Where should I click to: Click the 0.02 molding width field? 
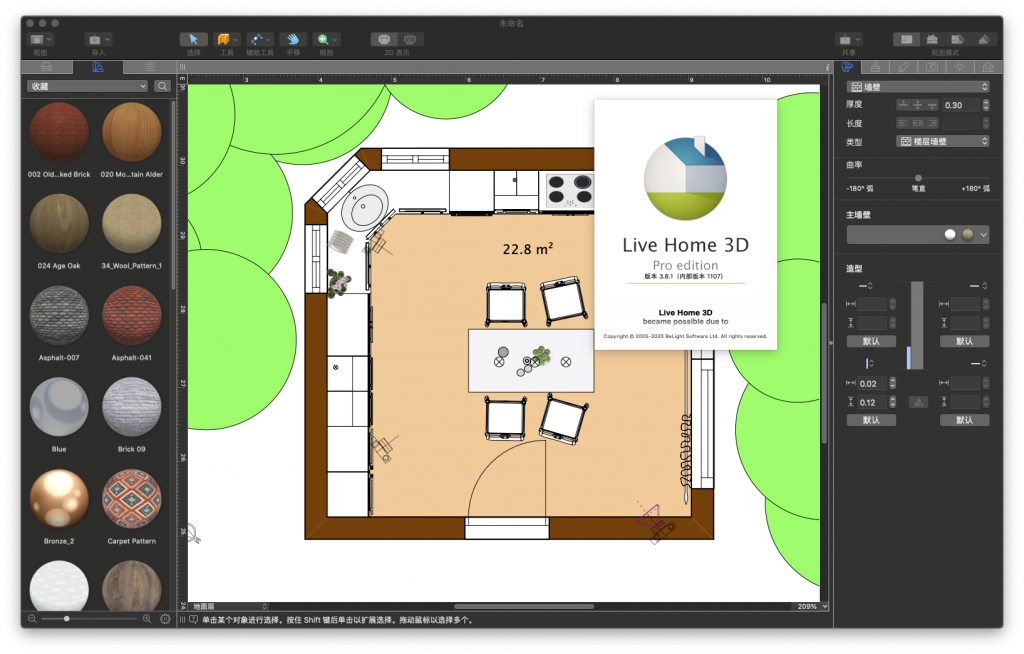coord(872,384)
